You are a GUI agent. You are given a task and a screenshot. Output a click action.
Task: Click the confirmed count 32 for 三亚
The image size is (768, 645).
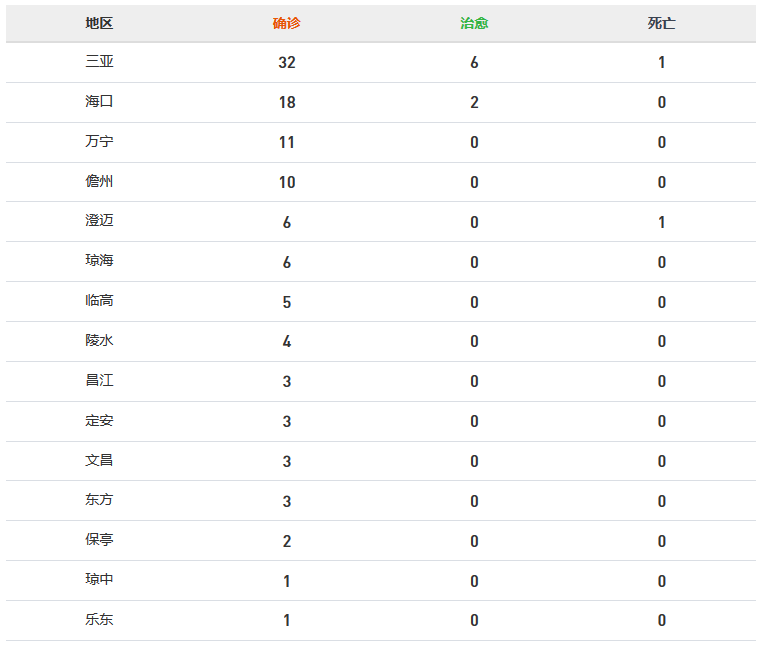287,63
